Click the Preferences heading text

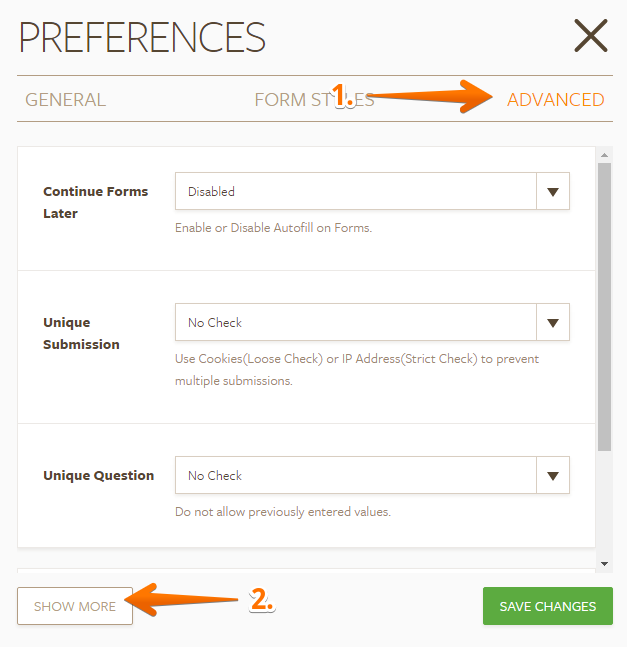tap(142, 37)
